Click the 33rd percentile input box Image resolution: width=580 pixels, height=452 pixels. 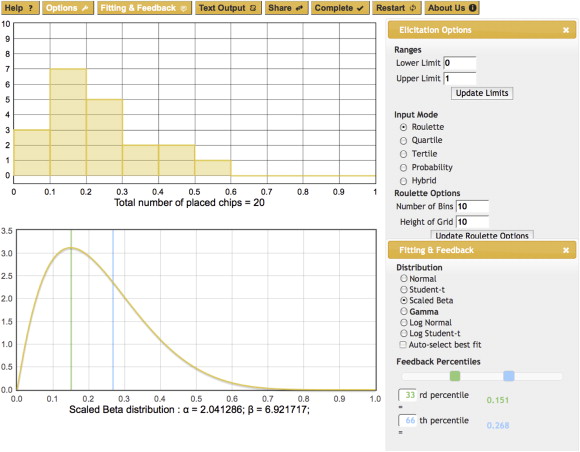point(407,395)
